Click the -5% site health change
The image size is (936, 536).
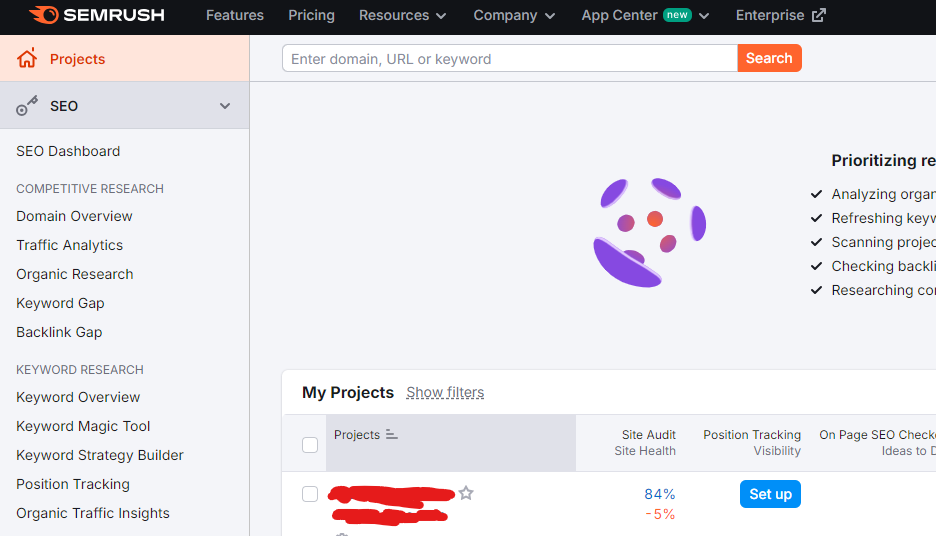660,514
